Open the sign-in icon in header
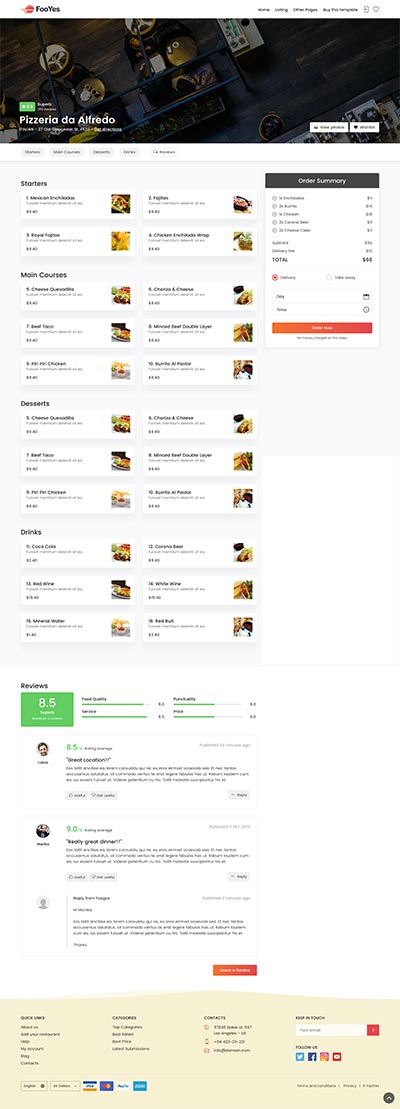 pos(365,9)
